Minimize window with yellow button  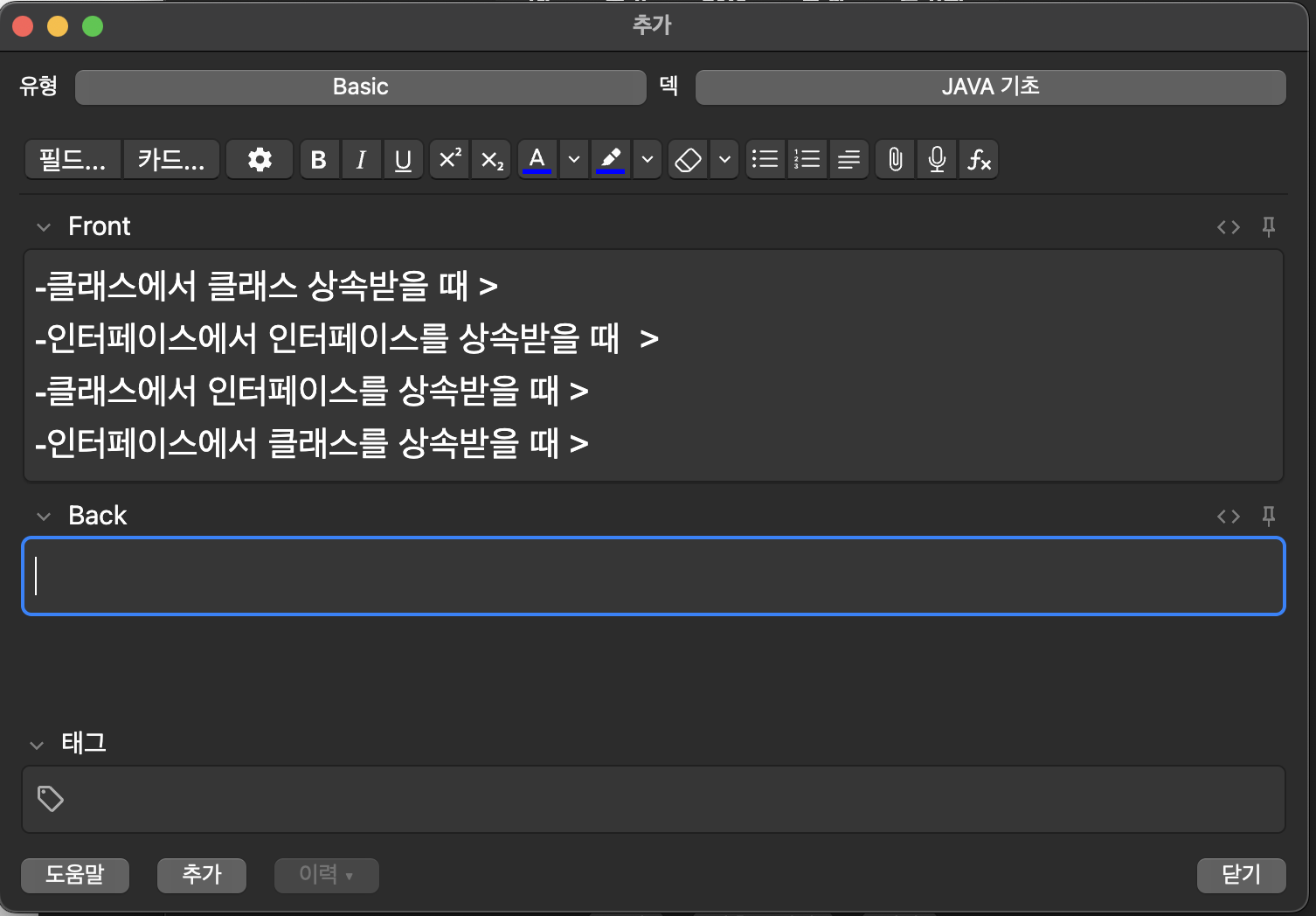click(58, 26)
